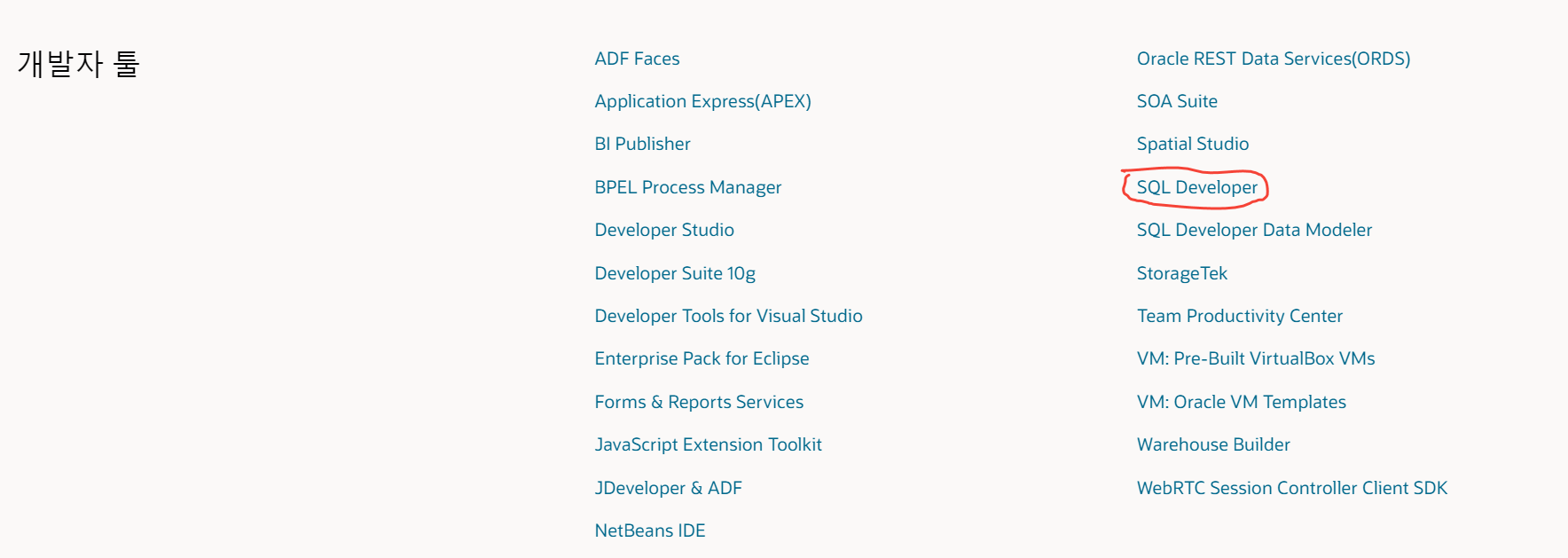Go to SOA Suite page

click(x=1177, y=101)
